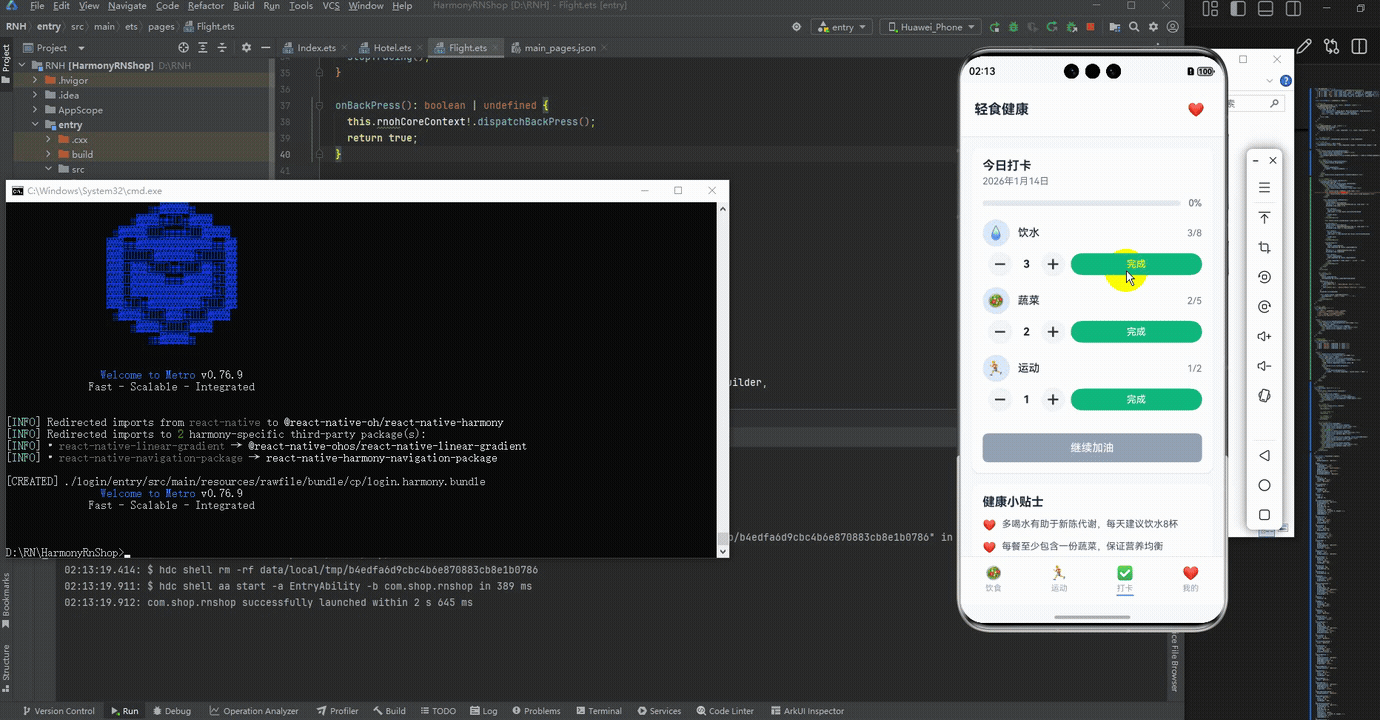Viewport: 1380px width, 720px height.
Task: Decrease 饮水 count with minus button
Action: (1000, 264)
